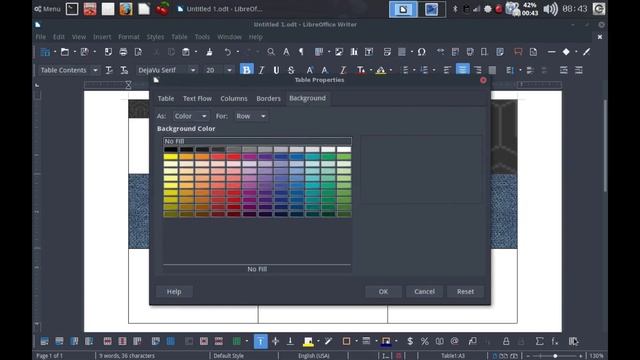Click the Highlighting Color icon
The image size is (640, 360).
point(381,70)
